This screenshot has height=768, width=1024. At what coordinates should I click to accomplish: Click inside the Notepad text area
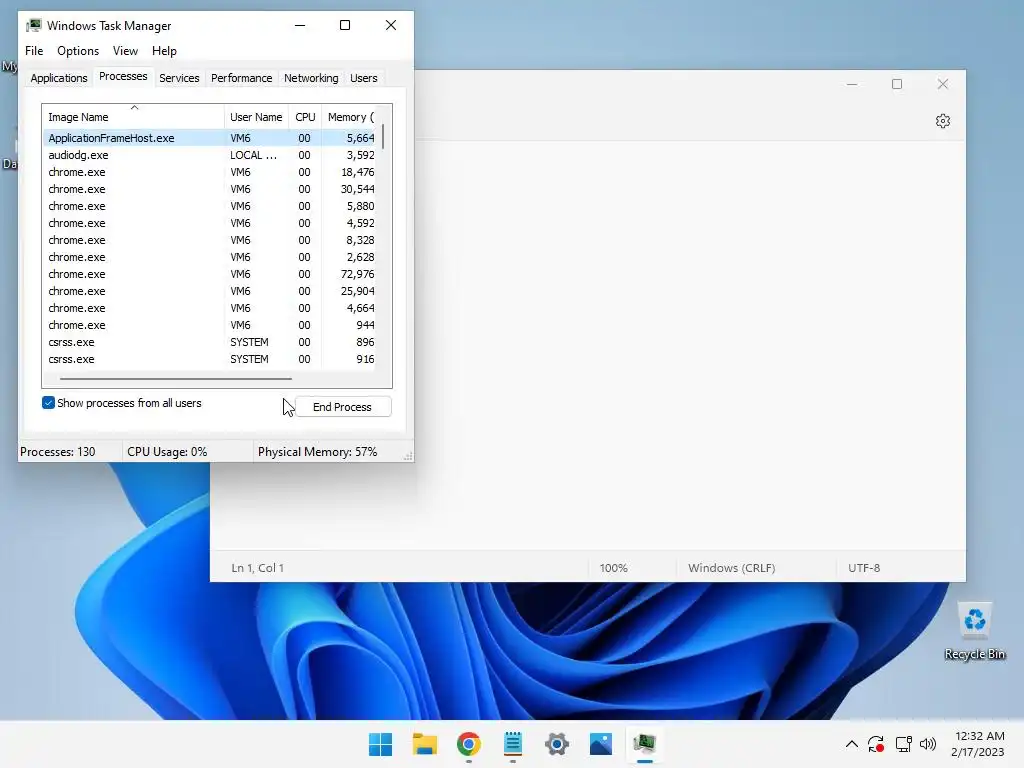tap(689, 345)
